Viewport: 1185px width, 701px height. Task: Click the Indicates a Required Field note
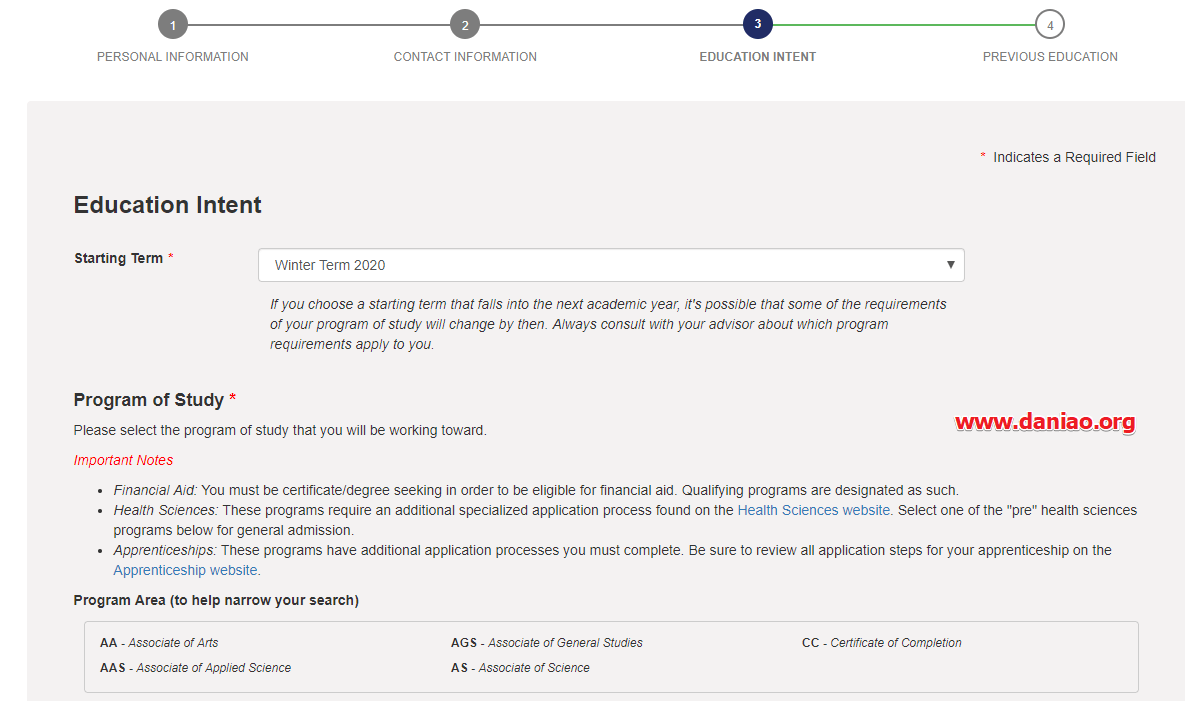click(1073, 157)
